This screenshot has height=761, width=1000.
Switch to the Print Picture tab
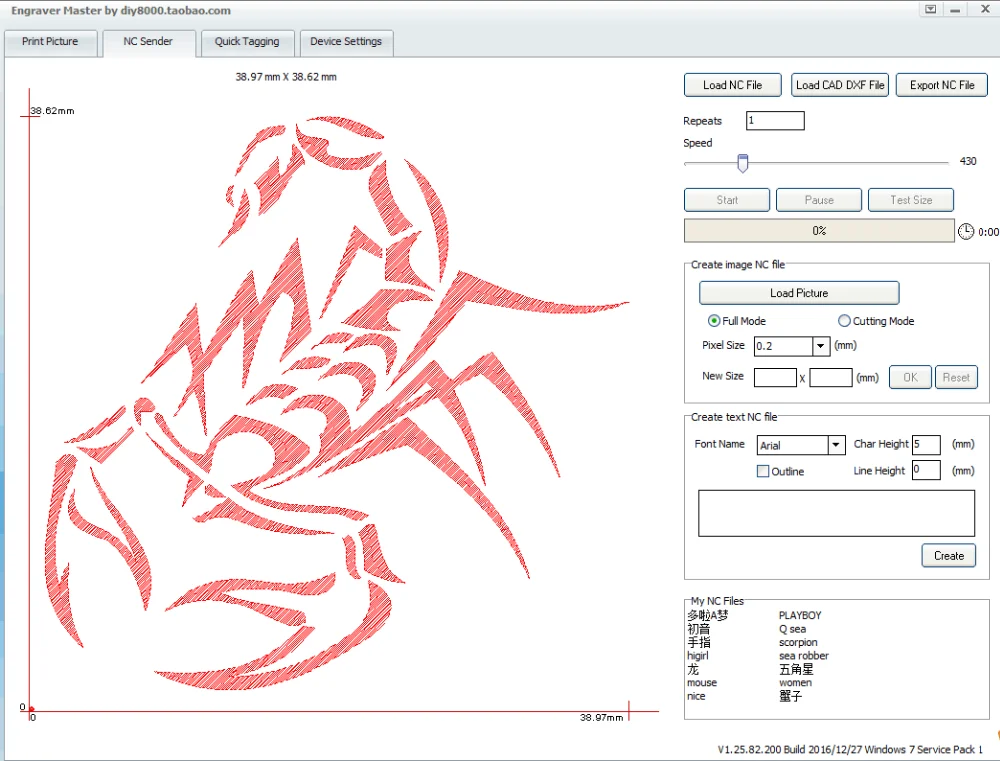[x=50, y=41]
